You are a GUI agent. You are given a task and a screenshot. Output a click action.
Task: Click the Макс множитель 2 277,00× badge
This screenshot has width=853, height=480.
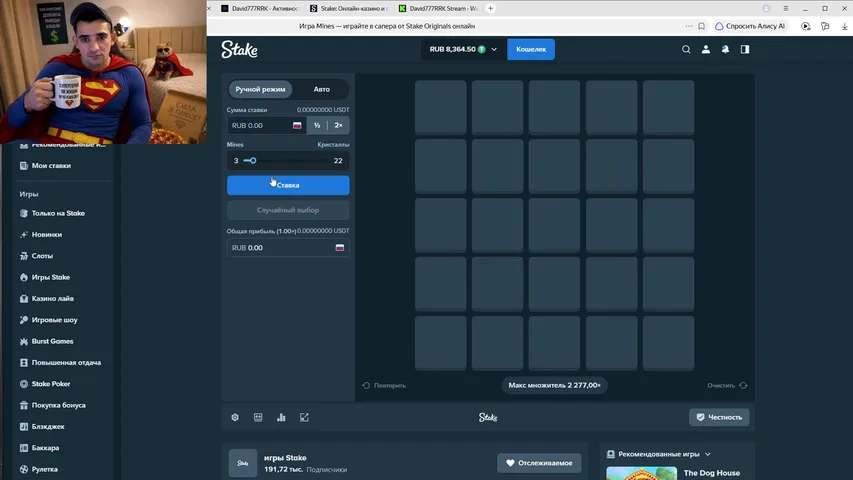(554, 385)
